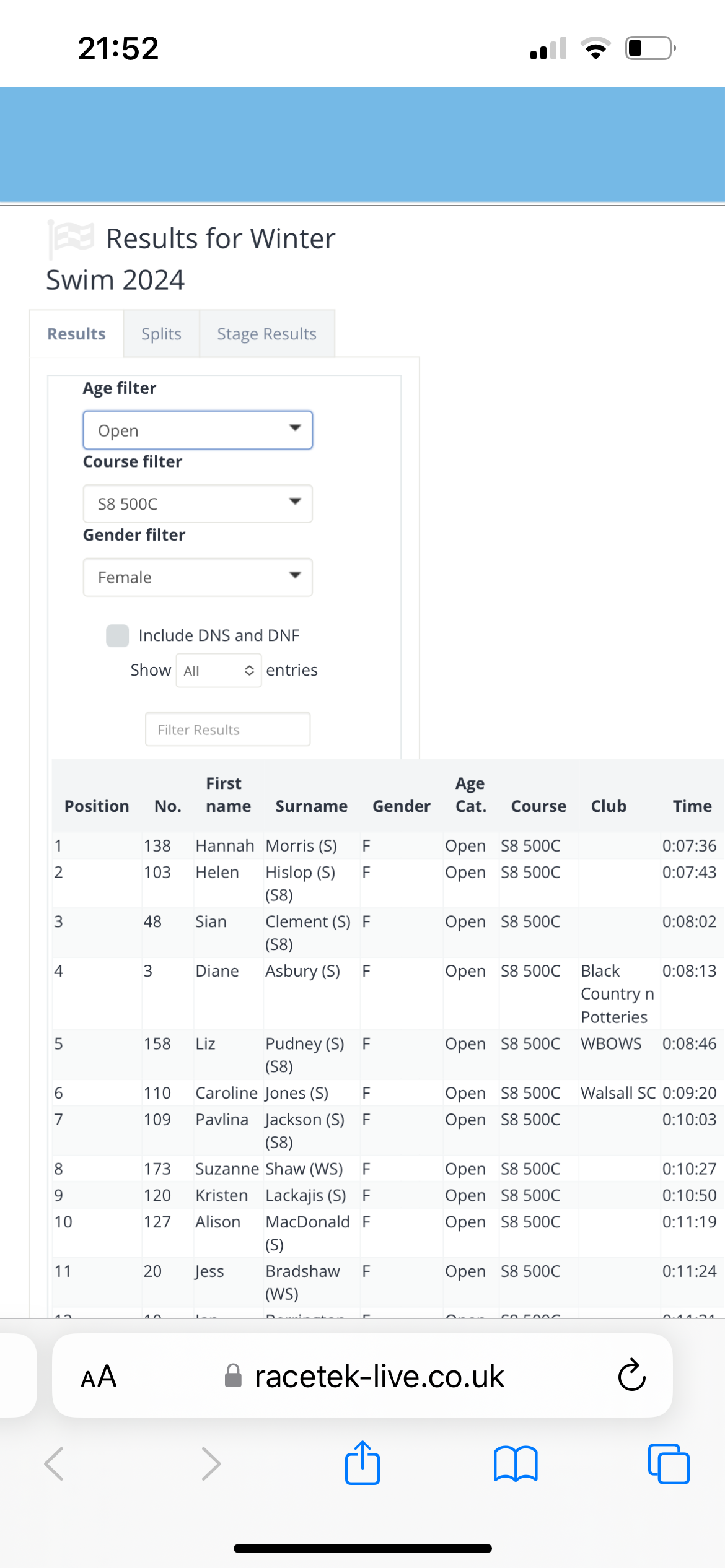Switch to the Stage Results tab
725x1568 pixels.
266,334
